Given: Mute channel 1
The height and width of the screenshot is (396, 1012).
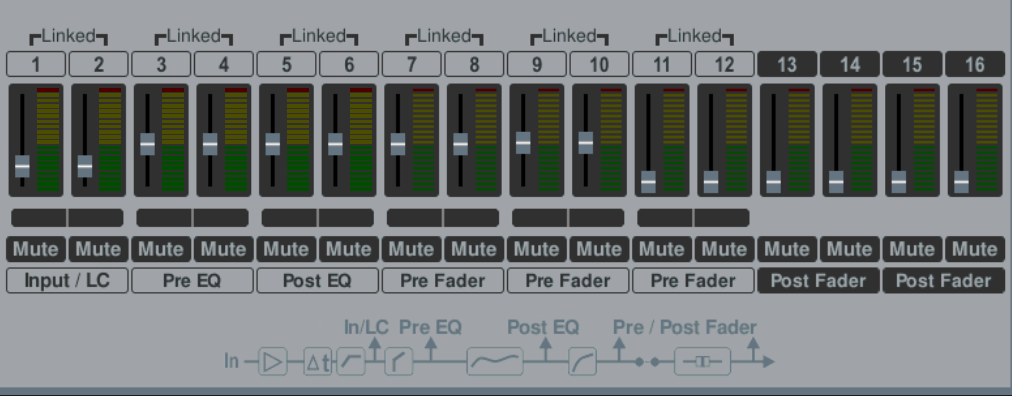Looking at the screenshot, I should [x=35, y=249].
